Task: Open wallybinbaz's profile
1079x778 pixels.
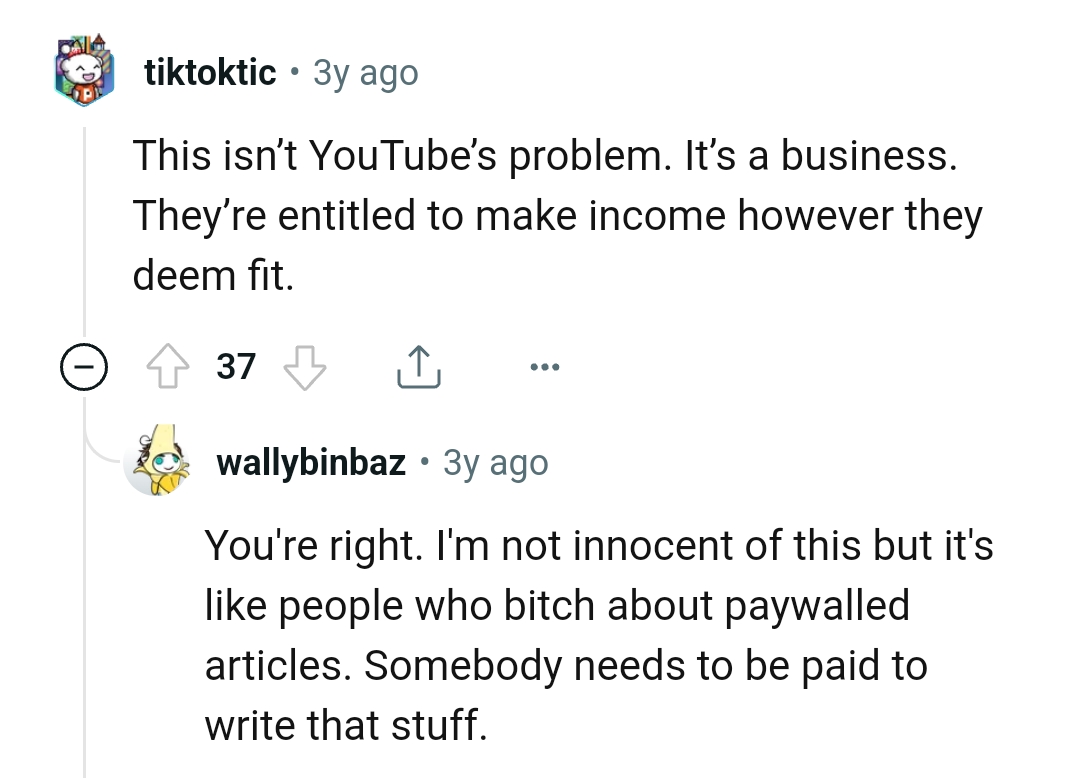Action: pos(310,462)
